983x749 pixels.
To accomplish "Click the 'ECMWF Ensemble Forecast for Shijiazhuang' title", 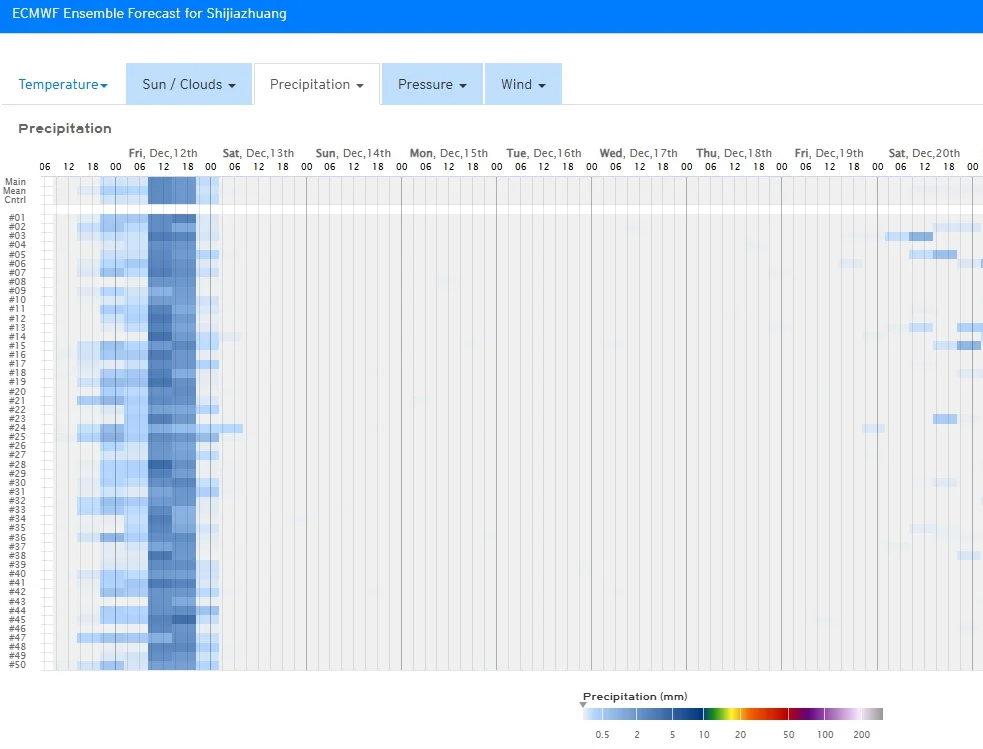I will tap(149, 13).
